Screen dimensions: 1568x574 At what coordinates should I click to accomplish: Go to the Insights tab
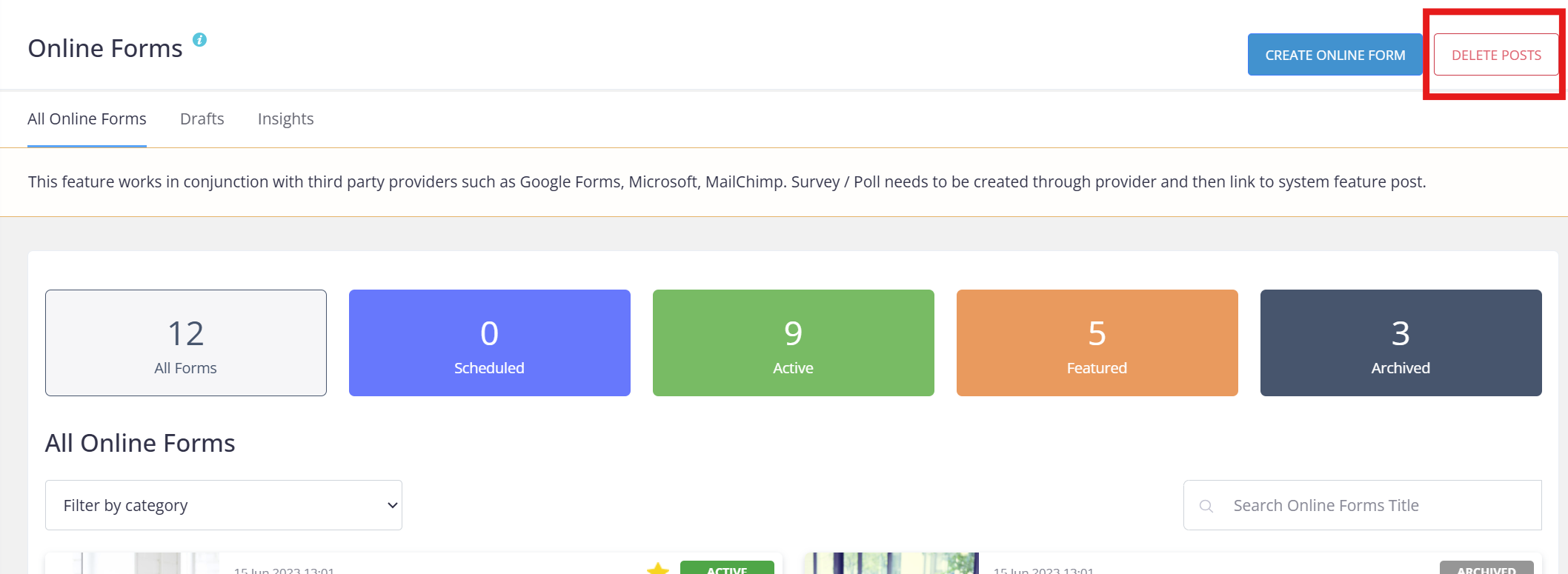[x=285, y=119]
